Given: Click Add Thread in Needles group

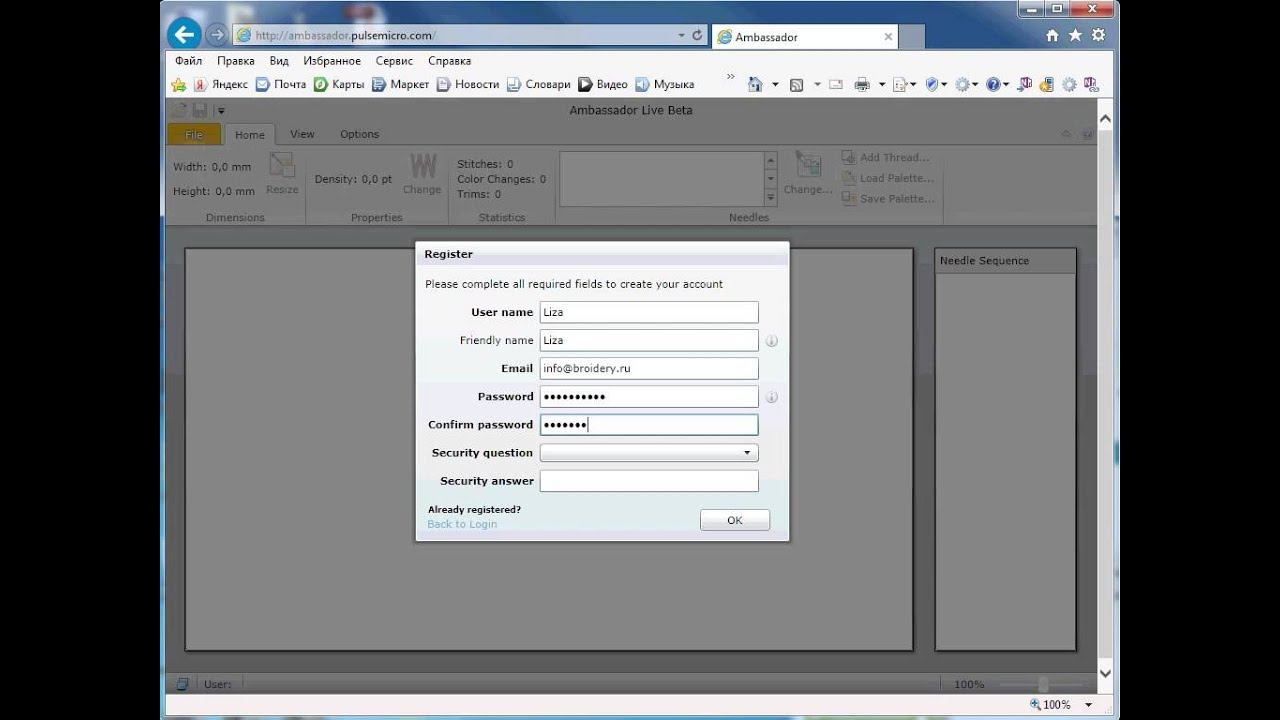Looking at the screenshot, I should pos(886,157).
